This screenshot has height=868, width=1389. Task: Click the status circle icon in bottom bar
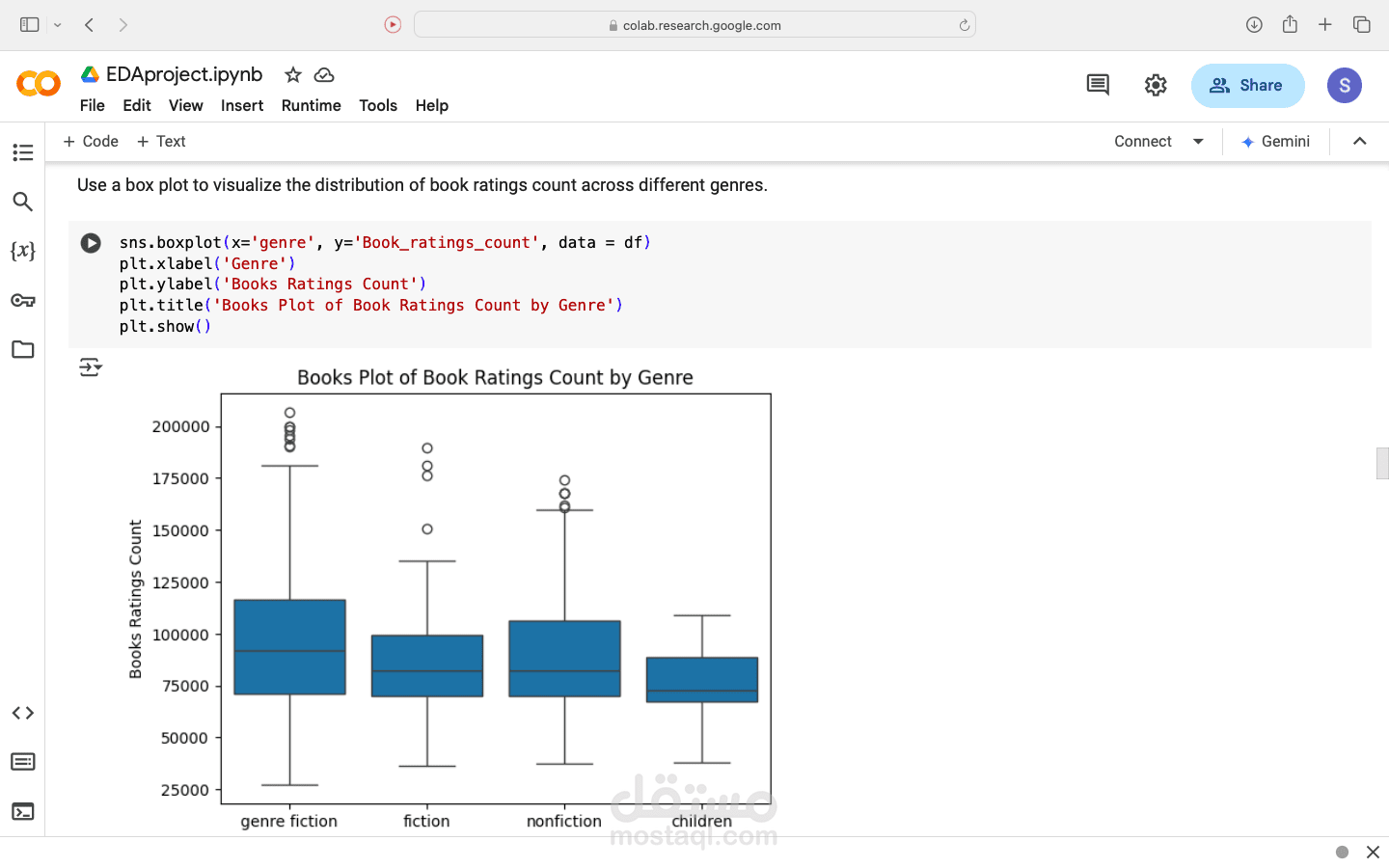[1342, 852]
